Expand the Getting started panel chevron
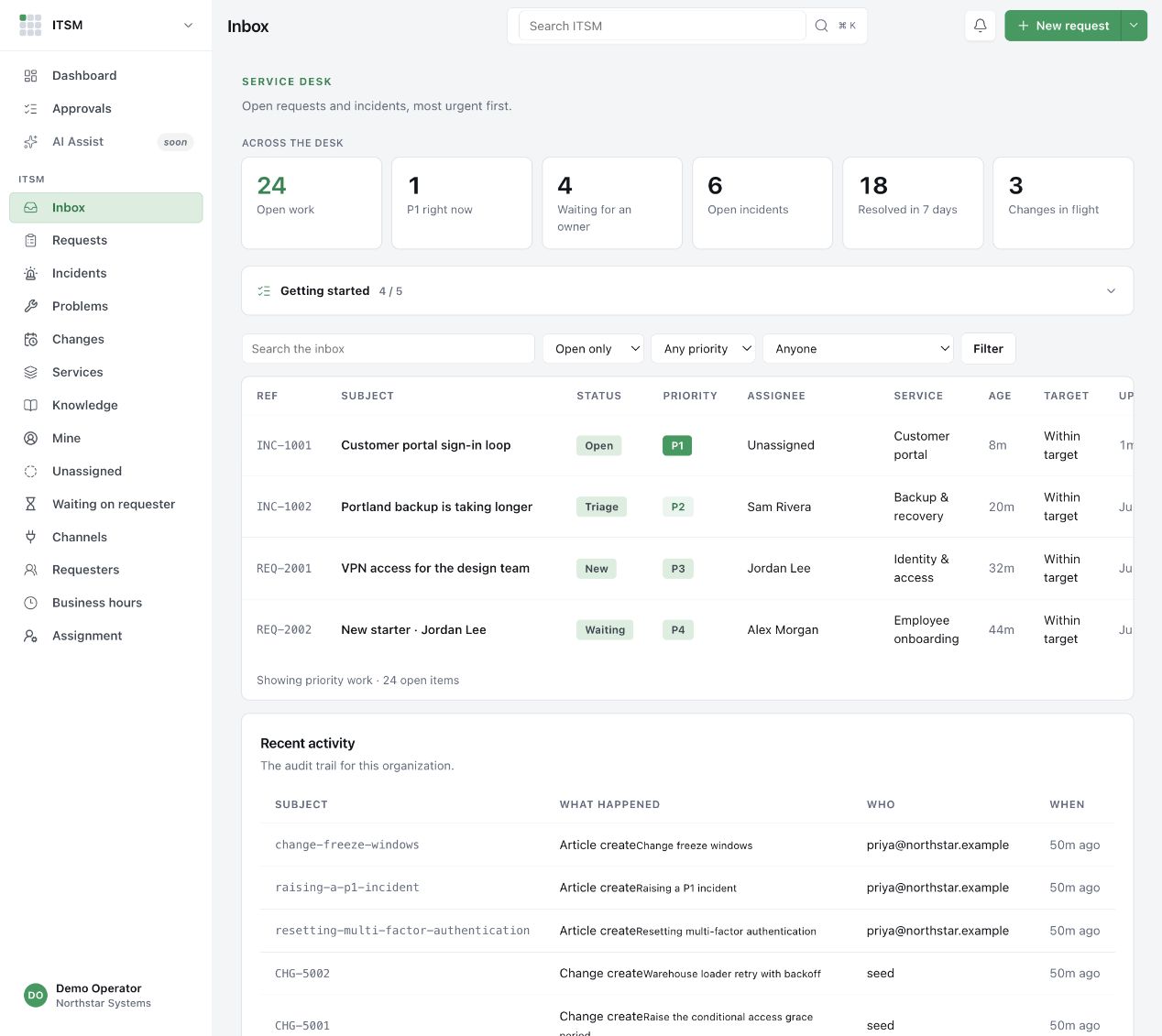 (x=1112, y=291)
